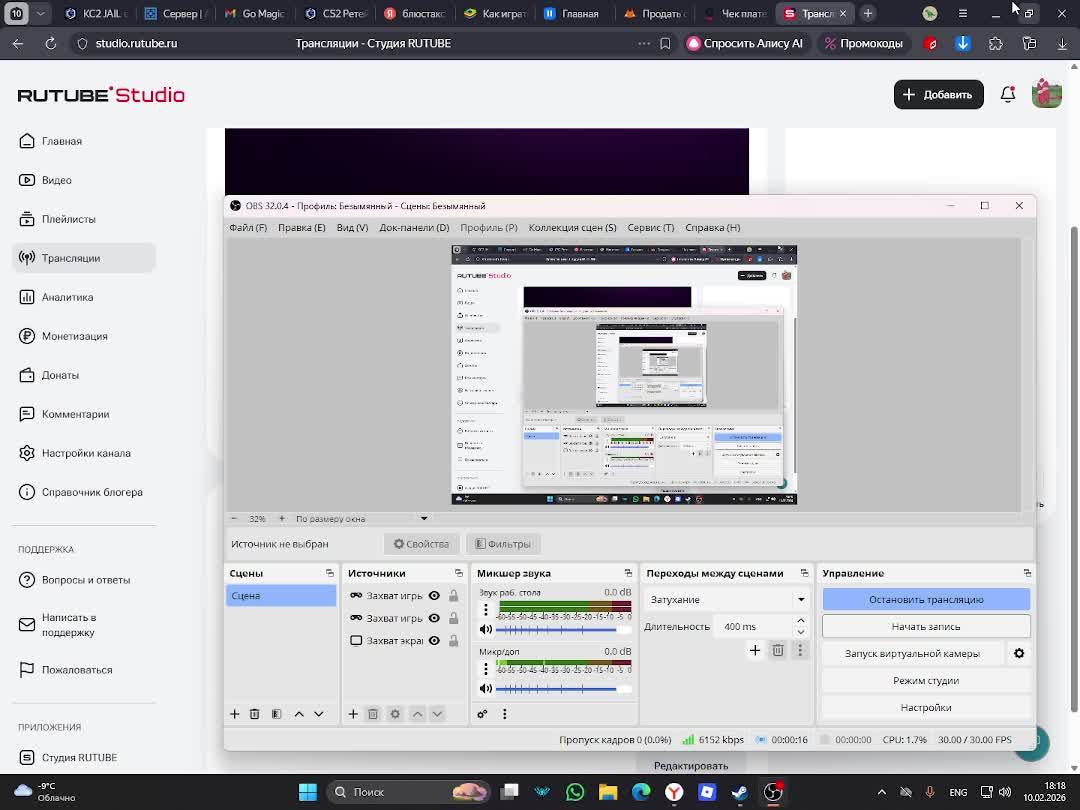The width and height of the screenshot is (1080, 810).
Task: Click the Добавить button in RUTUBE
Action: [938, 94]
